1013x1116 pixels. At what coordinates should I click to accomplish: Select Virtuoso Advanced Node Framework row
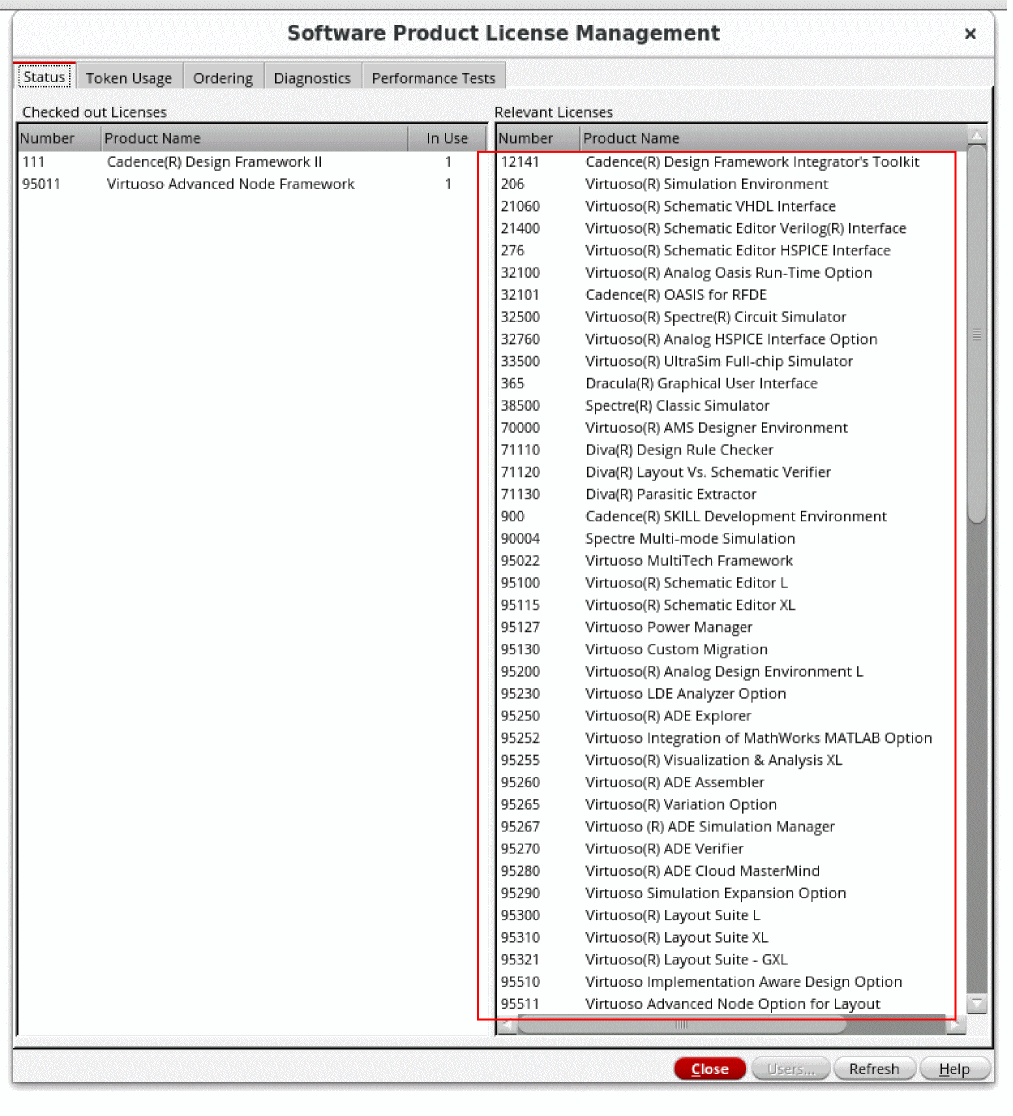coord(254,185)
